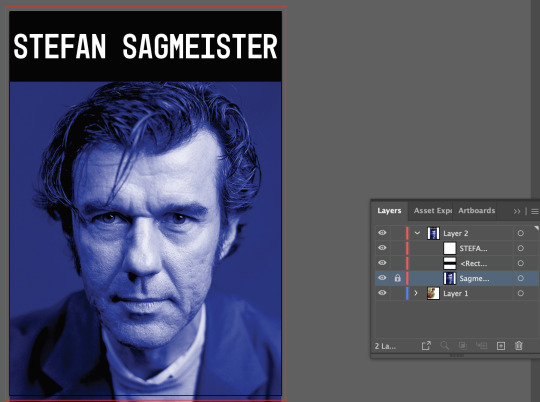Select the Sagme... sublayer thumbnail
The height and width of the screenshot is (402, 540).
click(x=449, y=278)
